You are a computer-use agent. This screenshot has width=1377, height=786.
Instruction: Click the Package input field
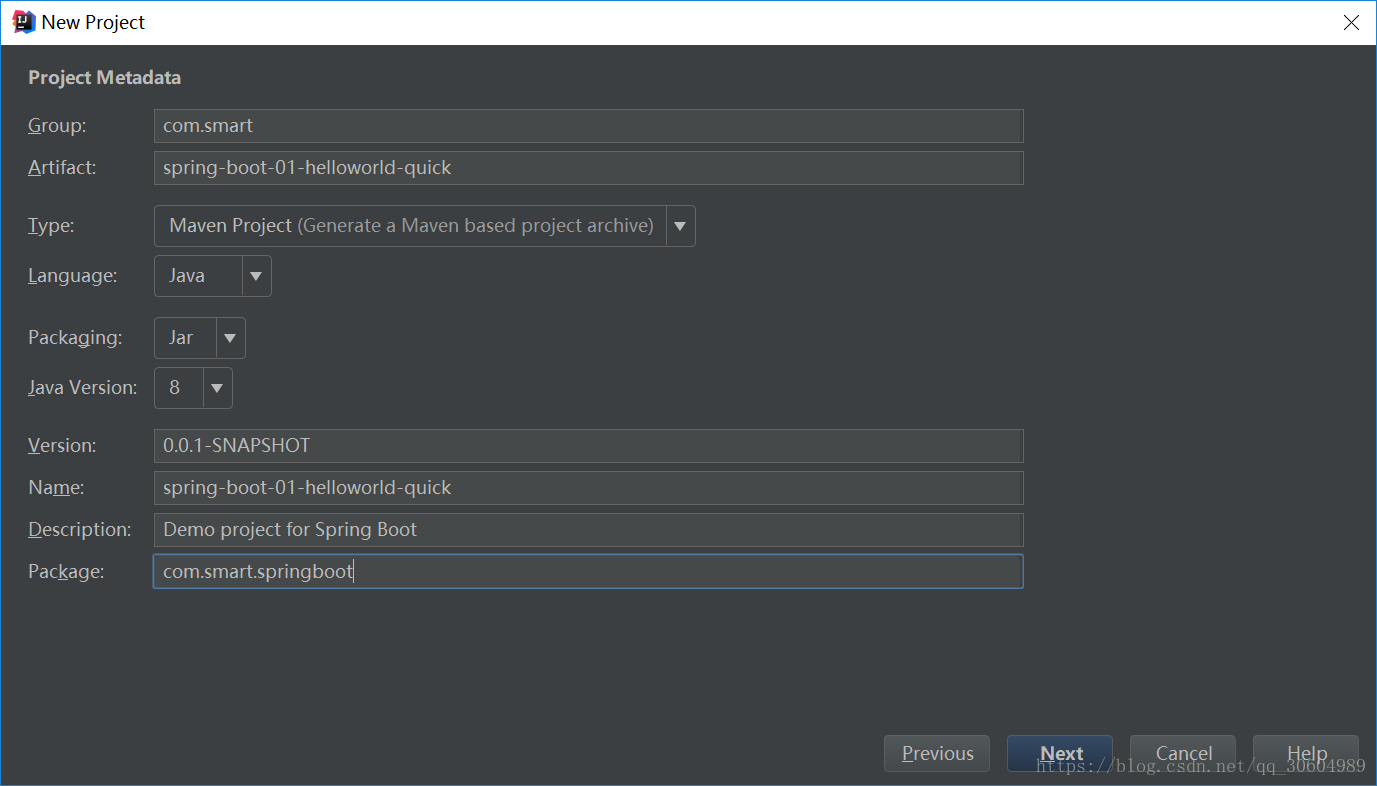[x=588, y=572]
